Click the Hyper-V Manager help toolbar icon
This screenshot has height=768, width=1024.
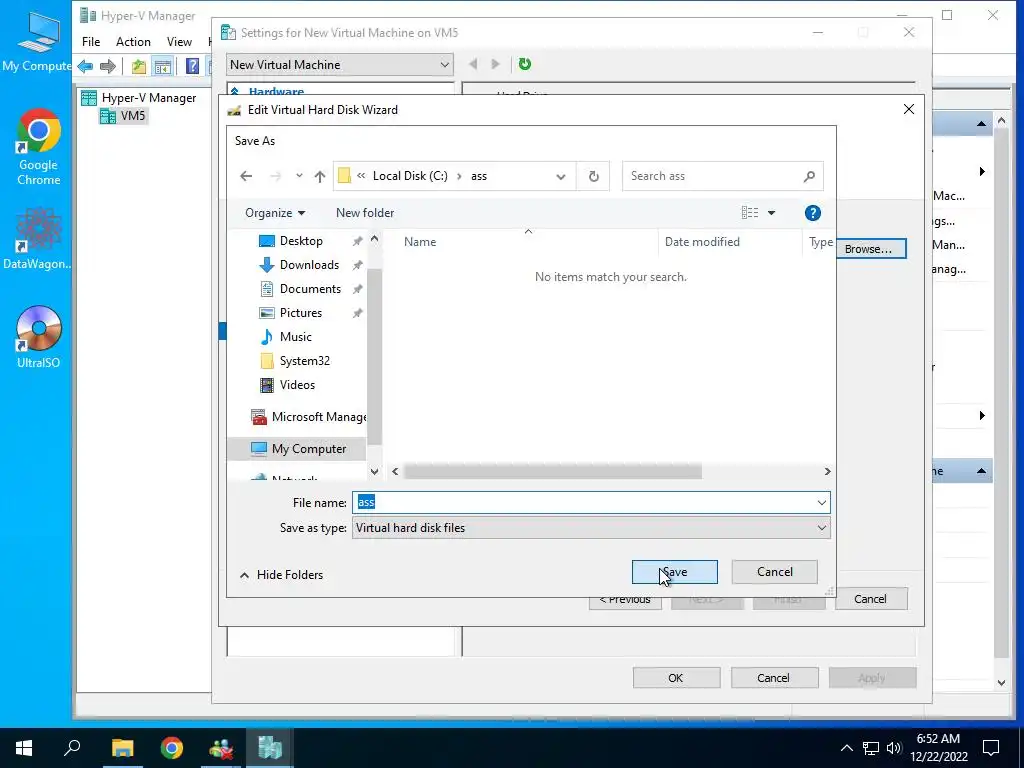pyautogui.click(x=192, y=66)
